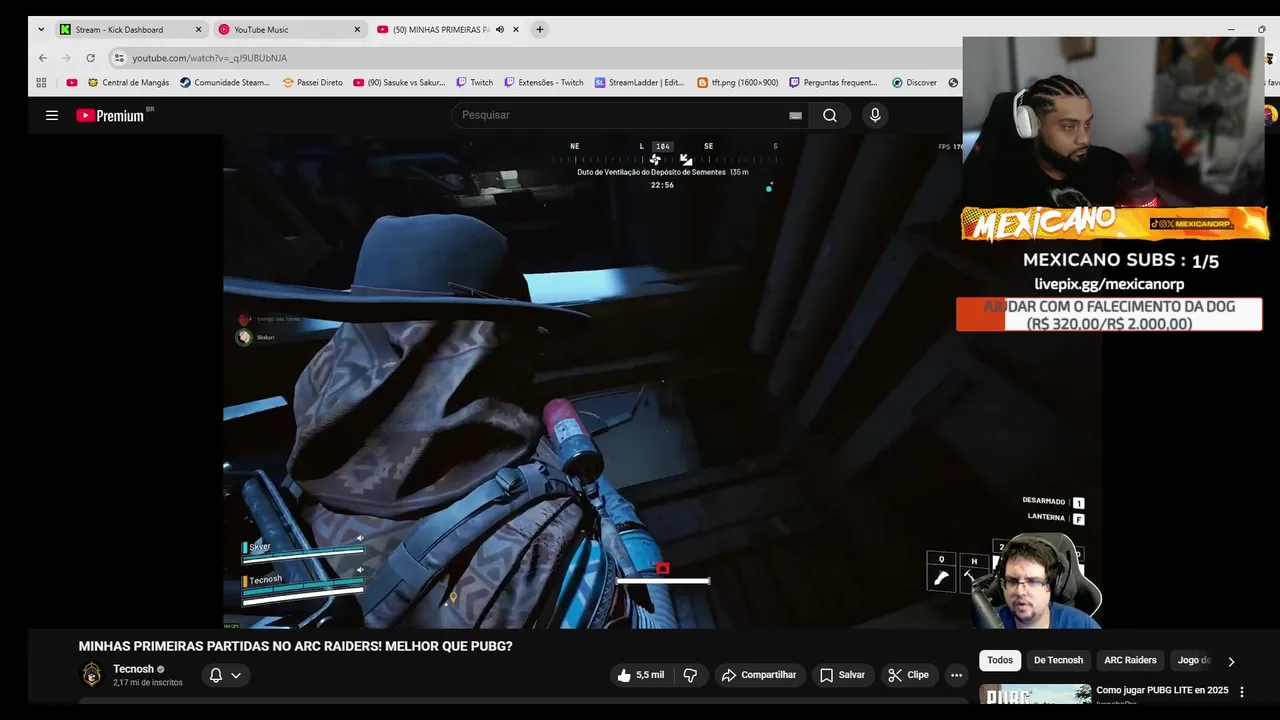Open the YouTube hamburger guide menu
This screenshot has width=1280, height=720.
[52, 115]
